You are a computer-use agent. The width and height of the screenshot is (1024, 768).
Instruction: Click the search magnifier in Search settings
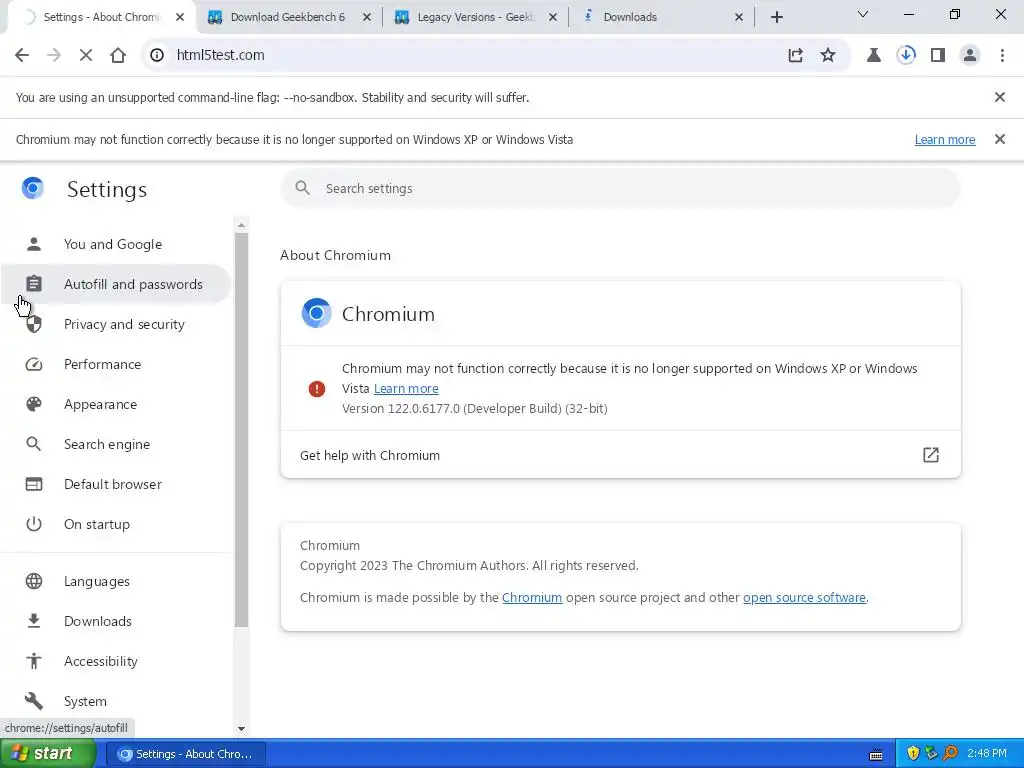[x=302, y=188]
